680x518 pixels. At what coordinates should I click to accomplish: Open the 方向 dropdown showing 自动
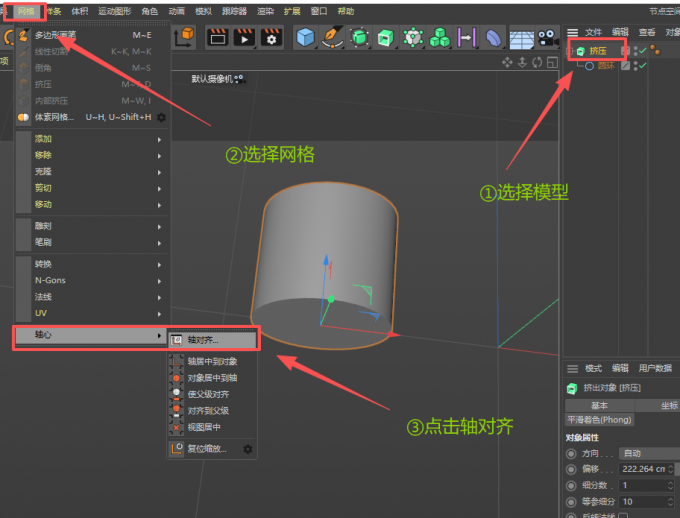pos(649,454)
